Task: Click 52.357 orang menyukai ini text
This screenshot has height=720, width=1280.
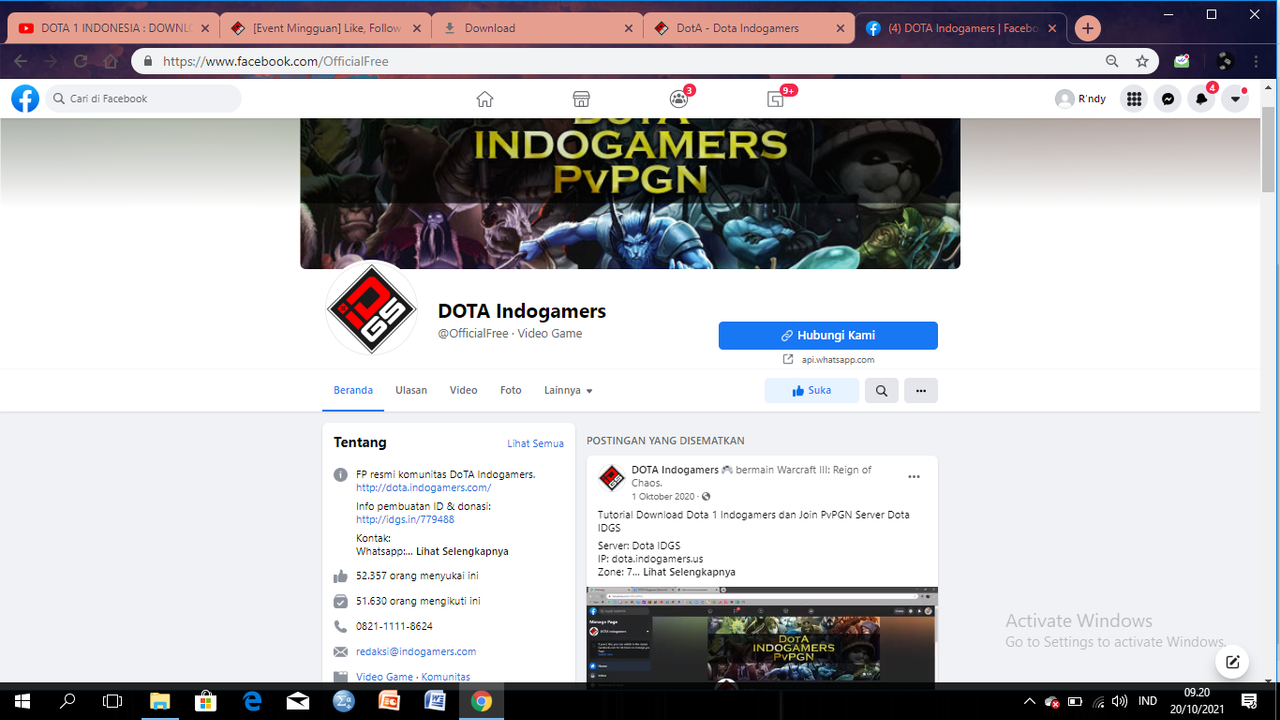Action: click(417, 576)
